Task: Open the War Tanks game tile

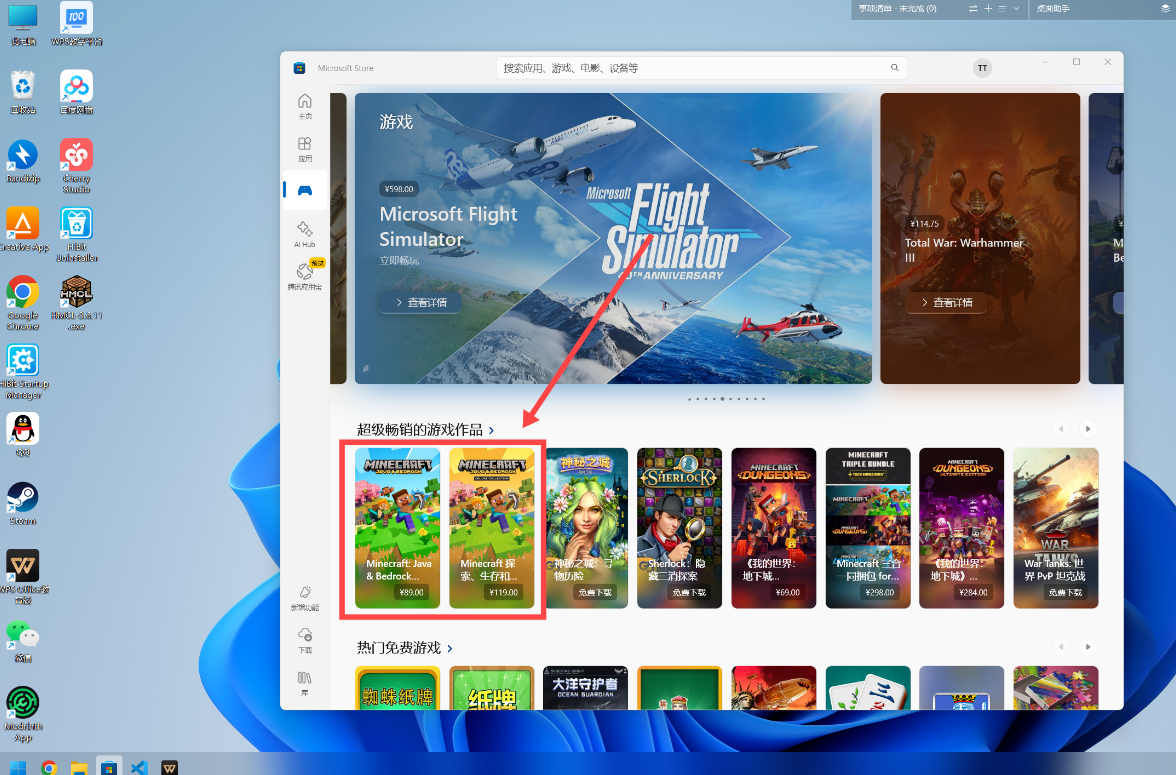Action: [x=1055, y=528]
